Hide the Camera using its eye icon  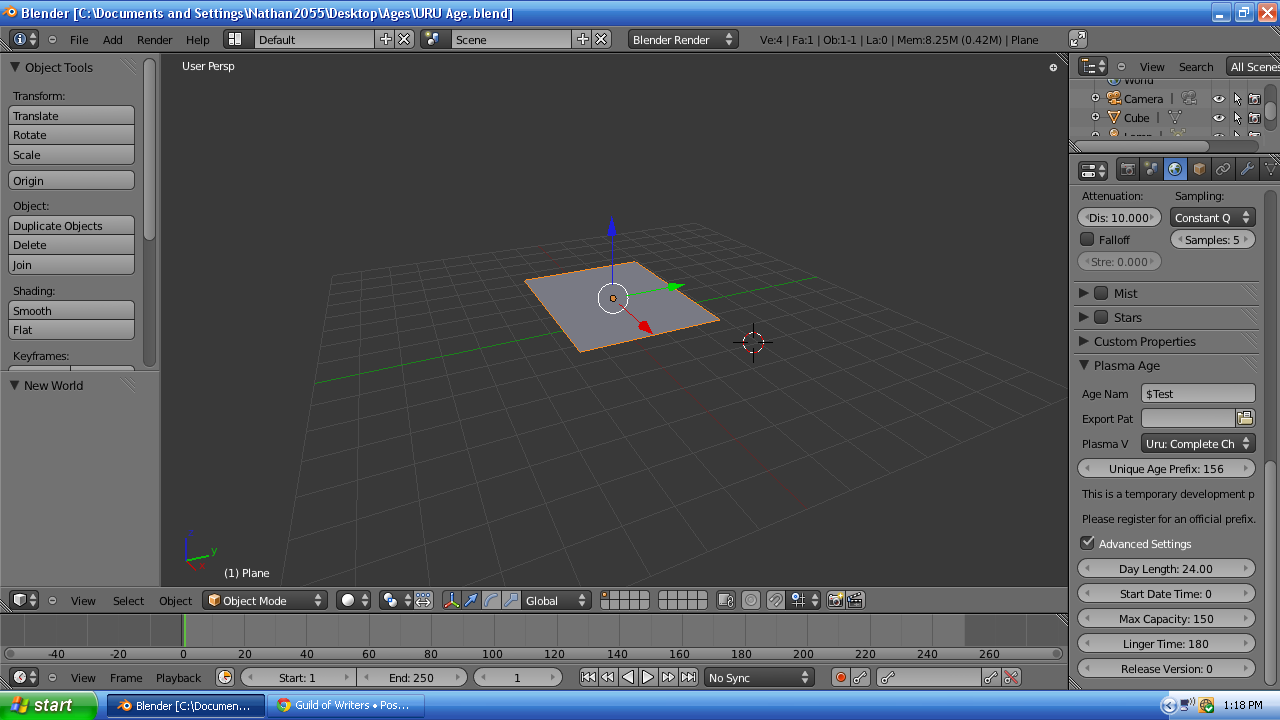[1218, 99]
